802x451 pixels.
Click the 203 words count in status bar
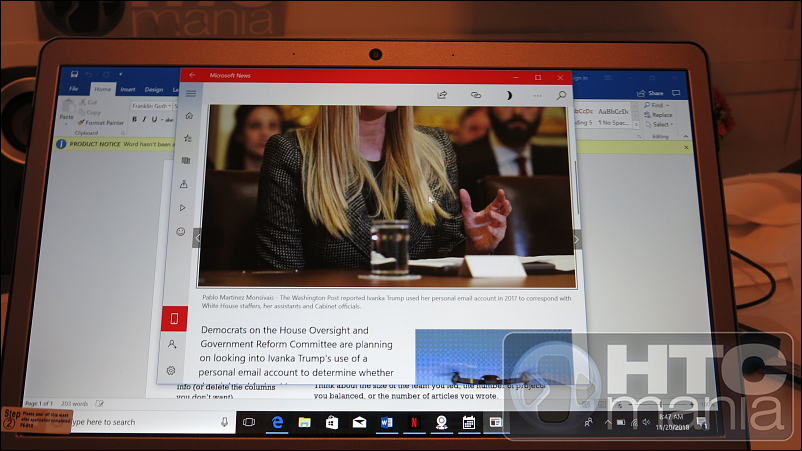(x=74, y=403)
